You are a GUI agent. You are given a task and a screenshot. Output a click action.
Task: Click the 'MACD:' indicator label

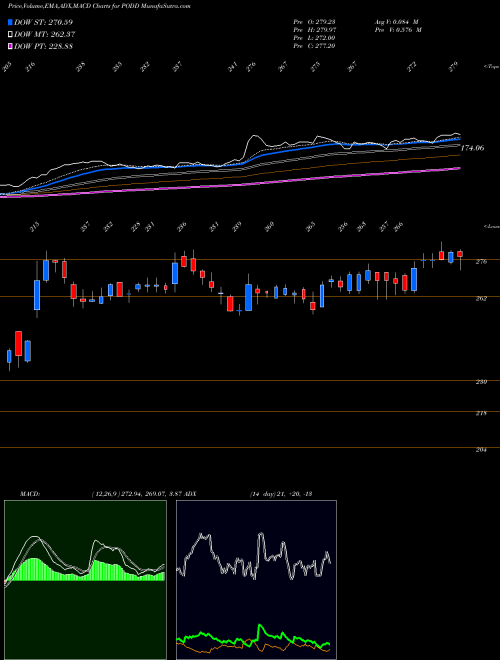tap(29, 493)
